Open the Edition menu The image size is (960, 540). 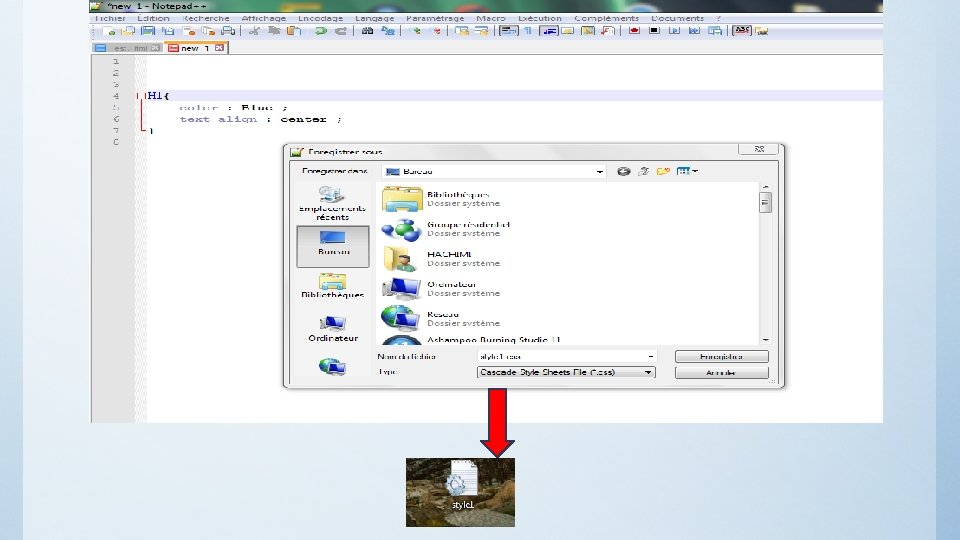(x=153, y=18)
